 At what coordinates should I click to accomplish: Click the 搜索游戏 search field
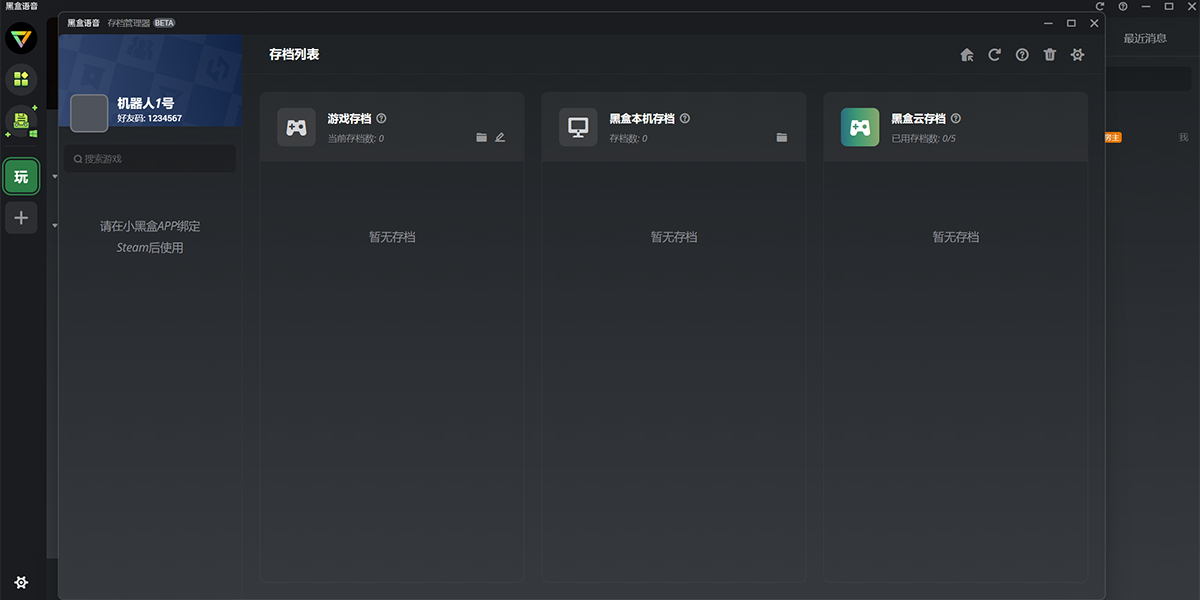pos(150,158)
